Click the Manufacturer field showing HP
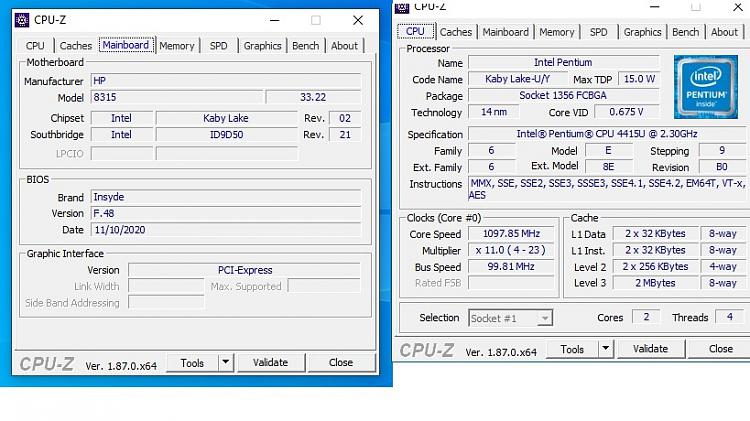 tap(226, 80)
